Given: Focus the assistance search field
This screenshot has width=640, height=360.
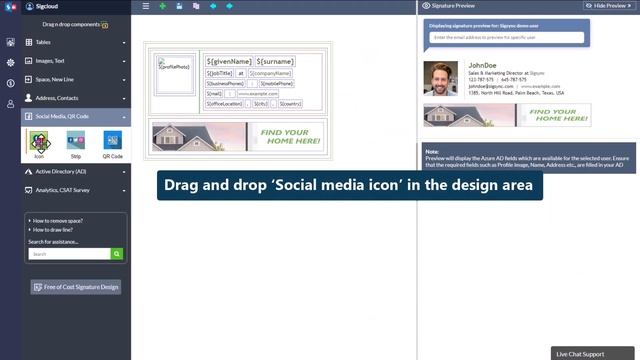Looking at the screenshot, I should tap(69, 254).
